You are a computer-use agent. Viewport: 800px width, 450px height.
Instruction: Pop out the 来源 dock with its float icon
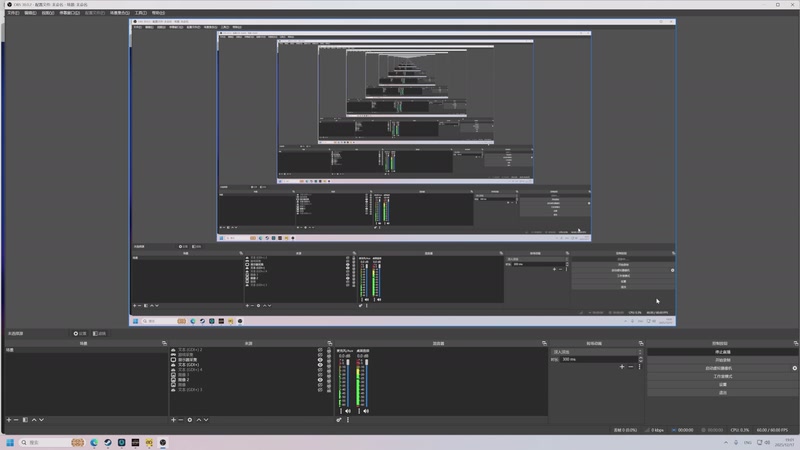click(330, 343)
